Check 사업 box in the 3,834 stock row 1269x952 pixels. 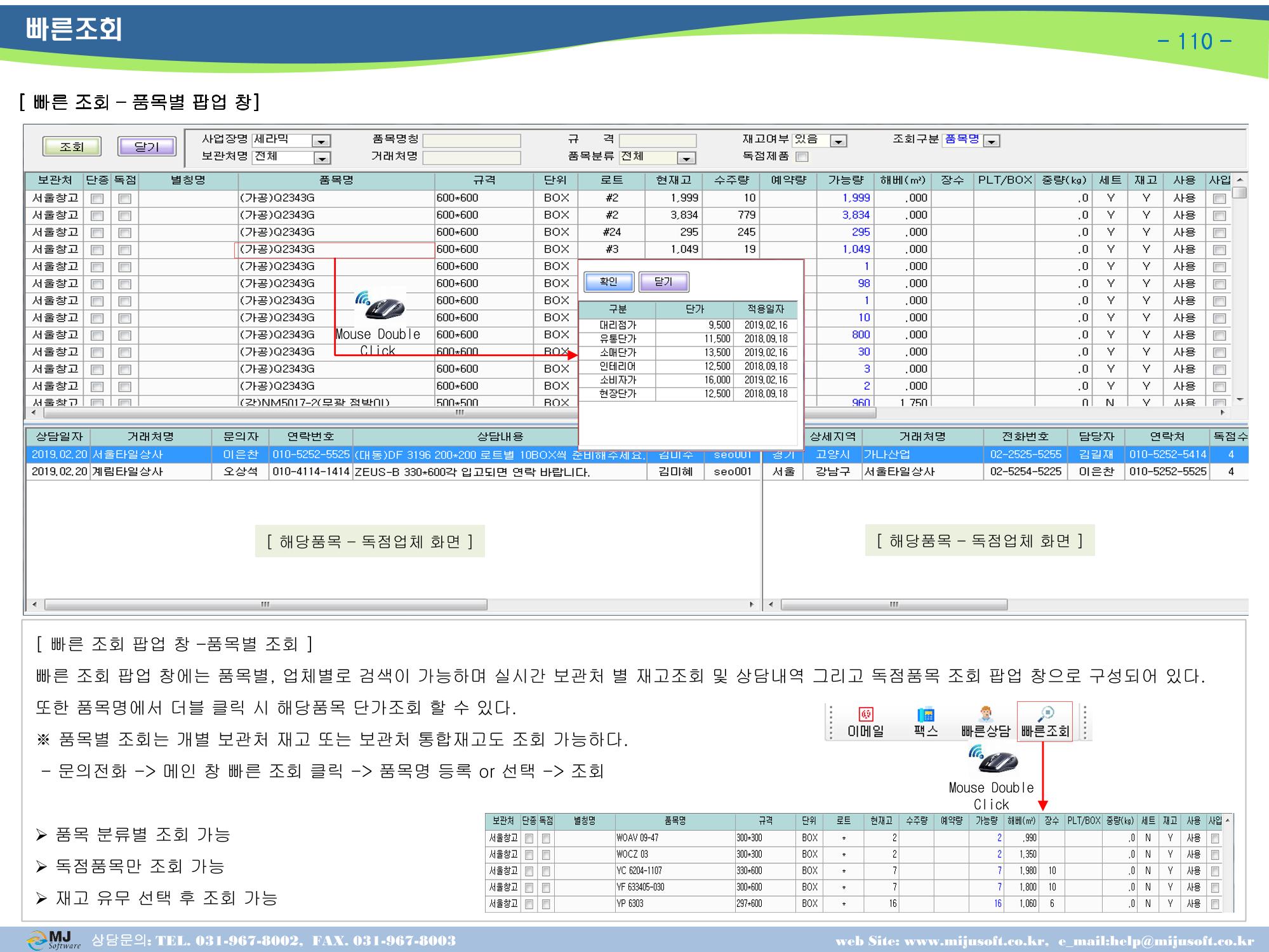pos(1219,216)
